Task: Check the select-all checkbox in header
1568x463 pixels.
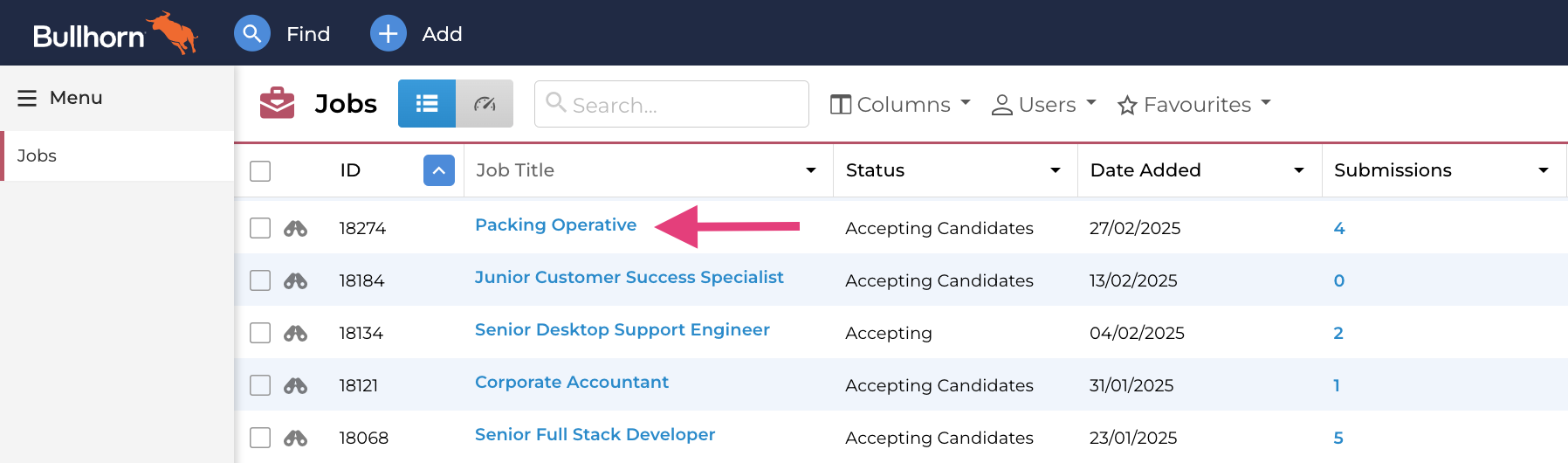Action: [260, 170]
